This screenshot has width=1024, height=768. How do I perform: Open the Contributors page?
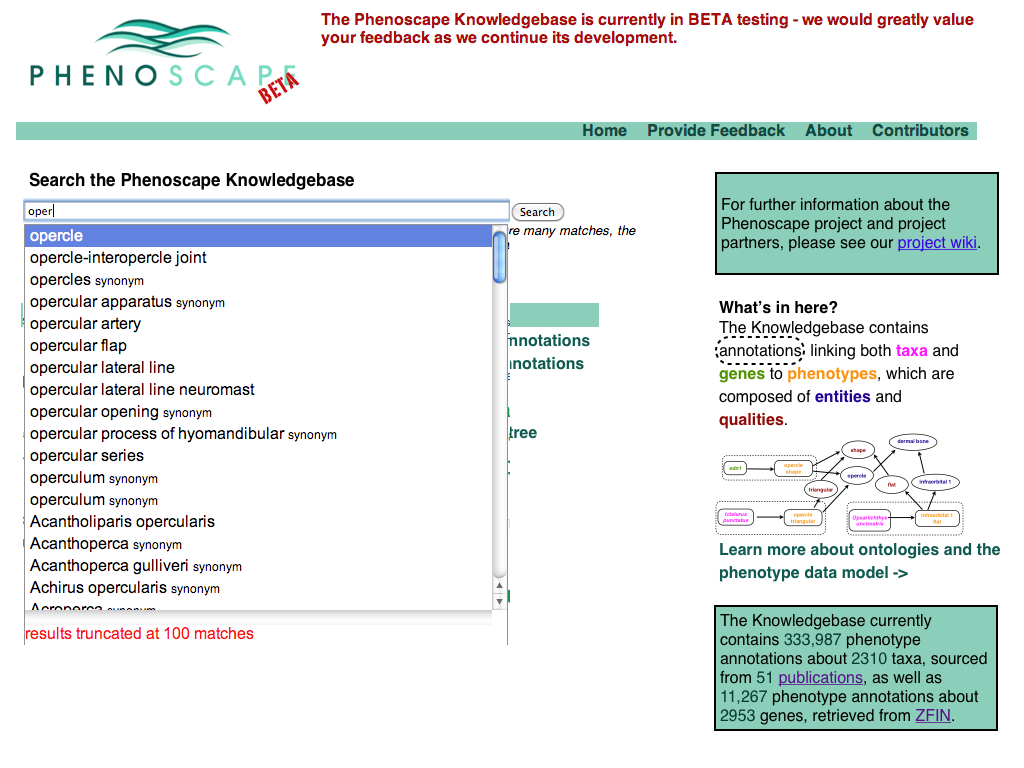coord(920,131)
